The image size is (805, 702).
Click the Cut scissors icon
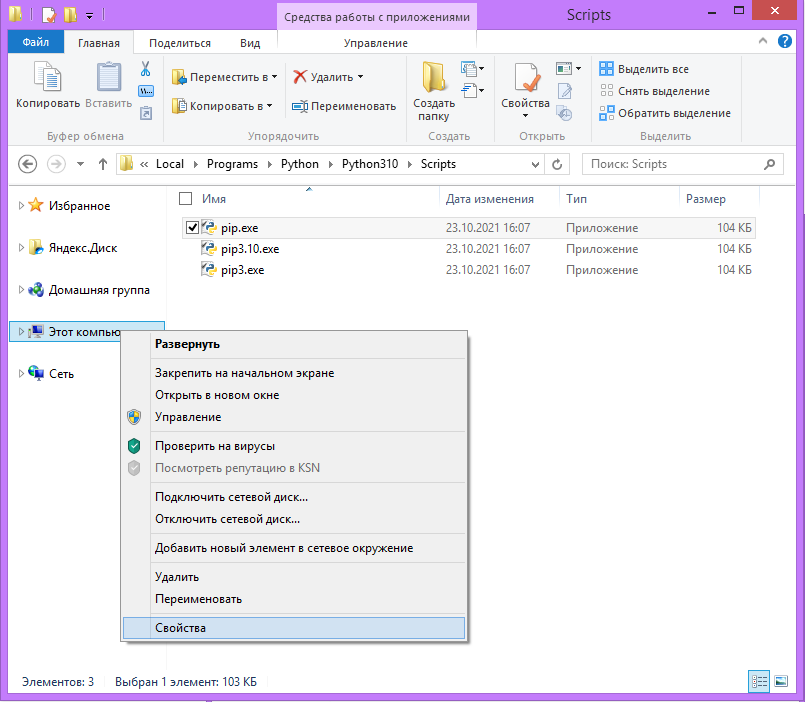pyautogui.click(x=146, y=69)
